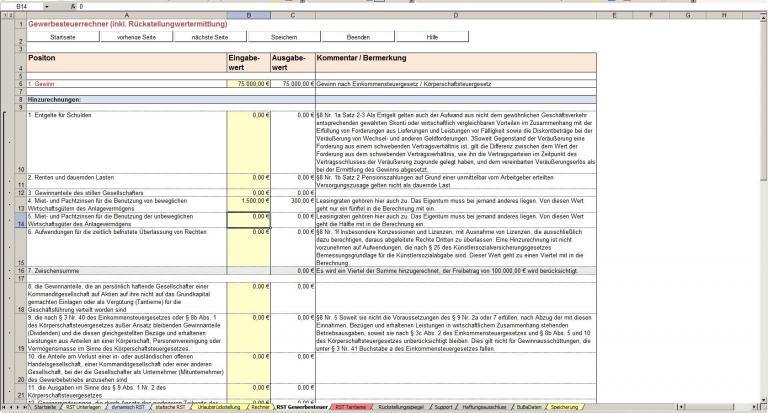This screenshot has height=413, width=768.
Task: Select column D header
Action: (x=456, y=16)
